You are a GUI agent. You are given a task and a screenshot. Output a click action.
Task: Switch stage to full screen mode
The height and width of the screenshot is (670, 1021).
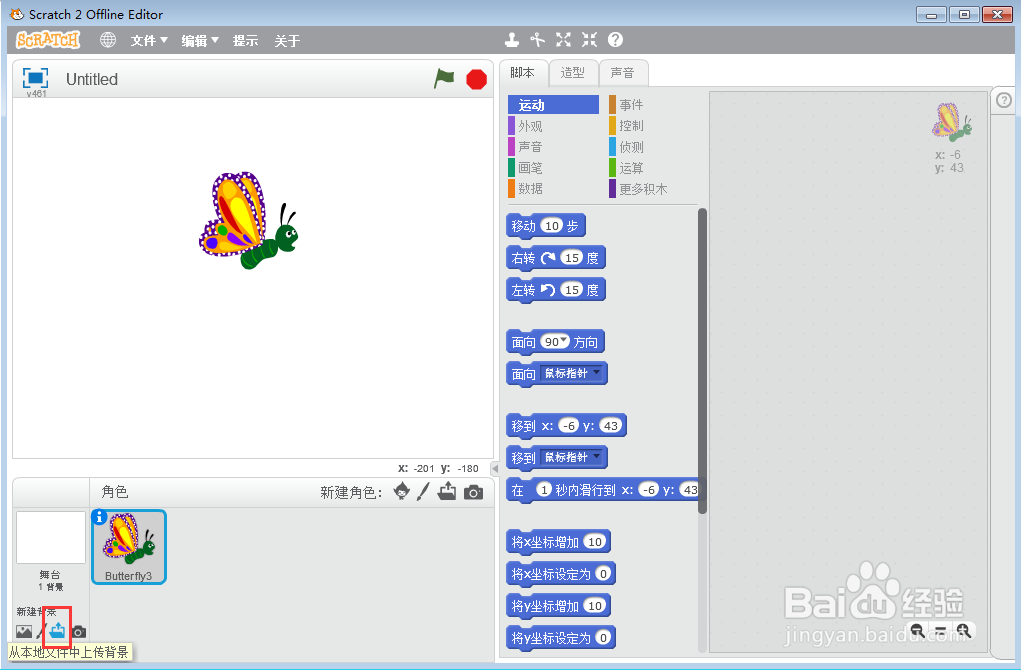(35, 78)
